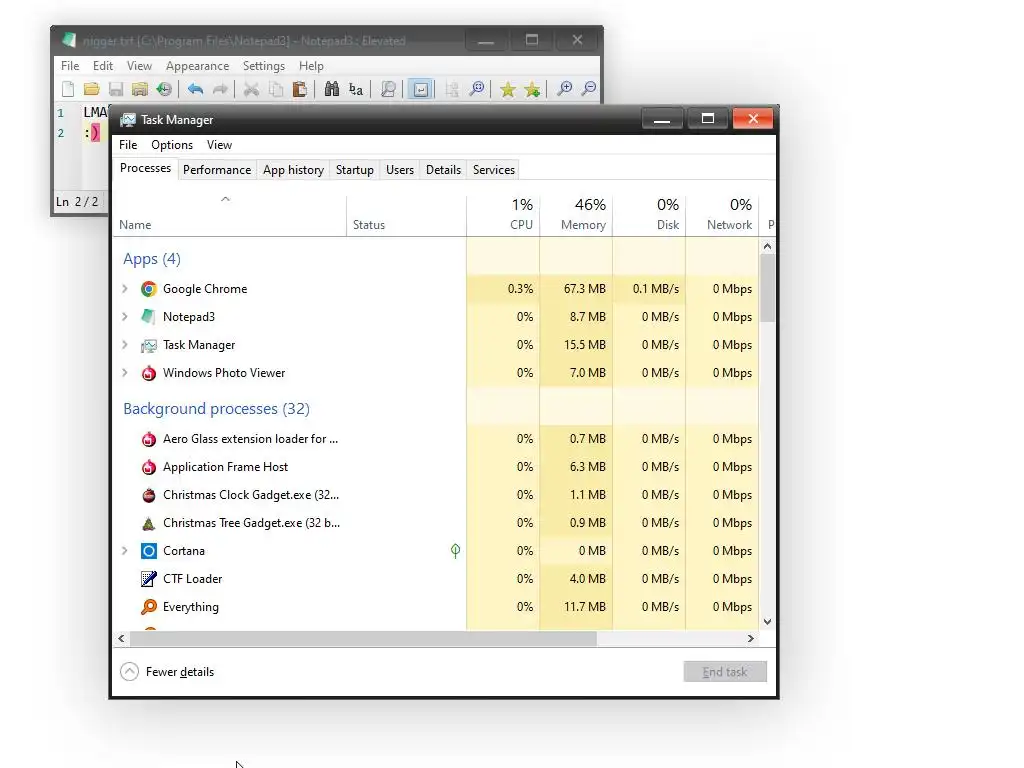Sort processes by the Memory column header
The height and width of the screenshot is (768, 1024).
coord(576,215)
